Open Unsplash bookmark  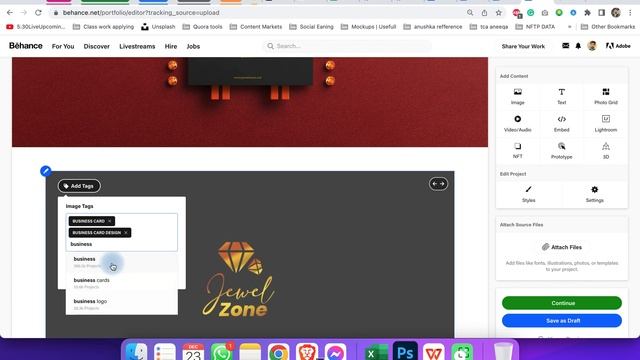(158, 27)
